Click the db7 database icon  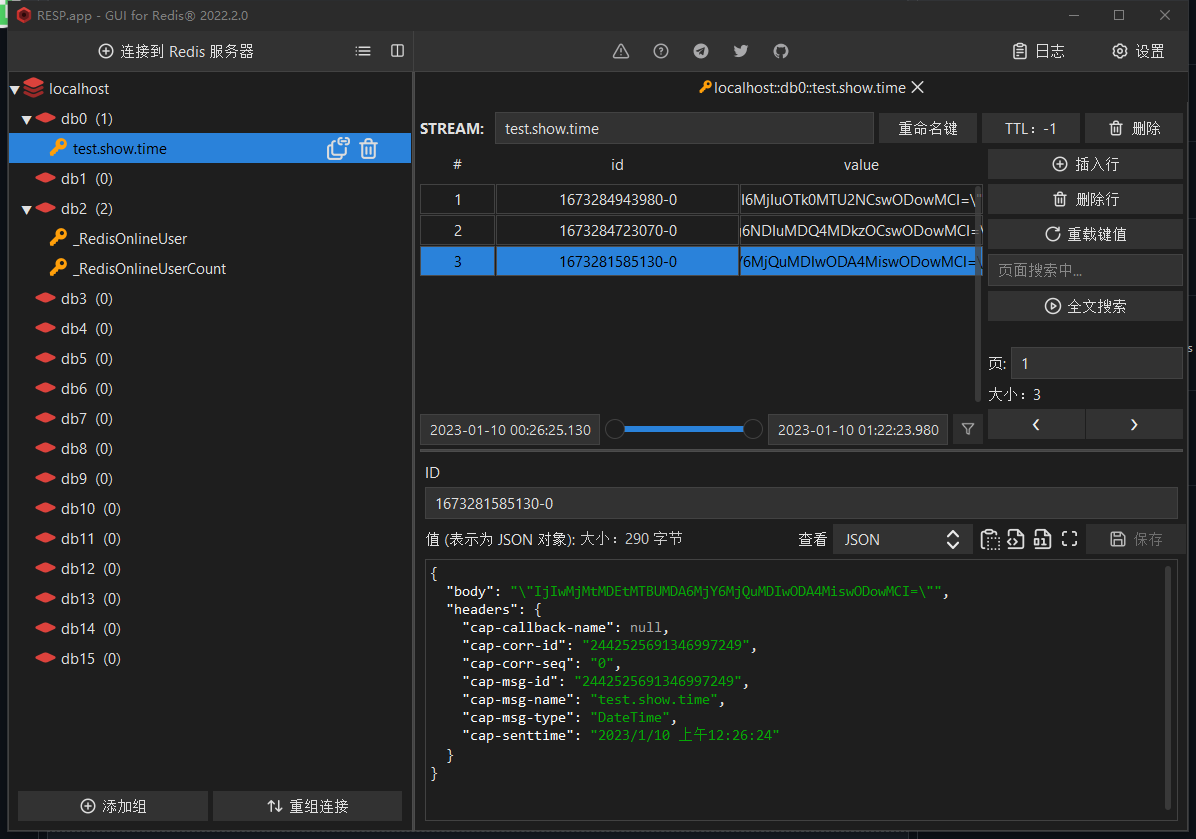46,418
